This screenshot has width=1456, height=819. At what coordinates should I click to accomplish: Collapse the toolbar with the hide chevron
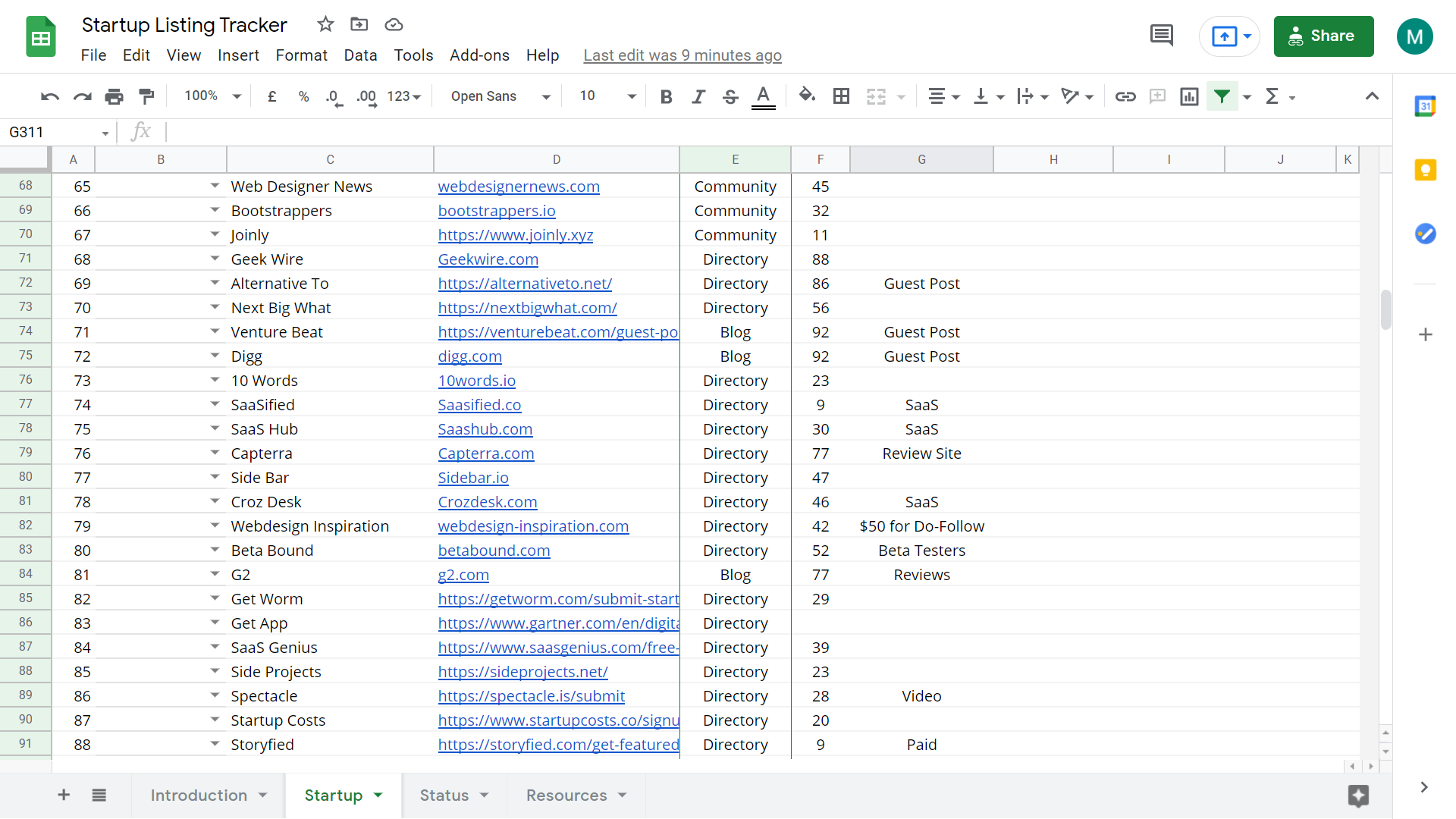click(1372, 96)
